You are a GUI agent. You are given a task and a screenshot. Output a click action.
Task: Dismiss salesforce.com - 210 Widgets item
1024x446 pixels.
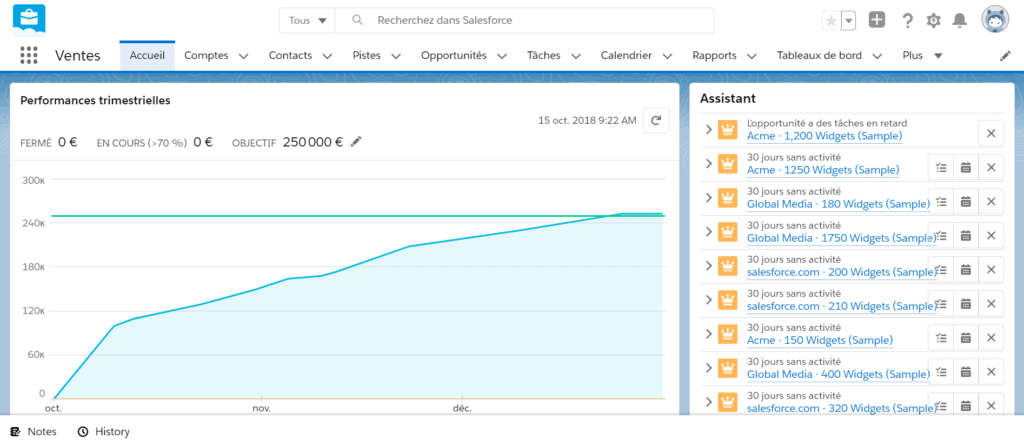[x=991, y=303]
